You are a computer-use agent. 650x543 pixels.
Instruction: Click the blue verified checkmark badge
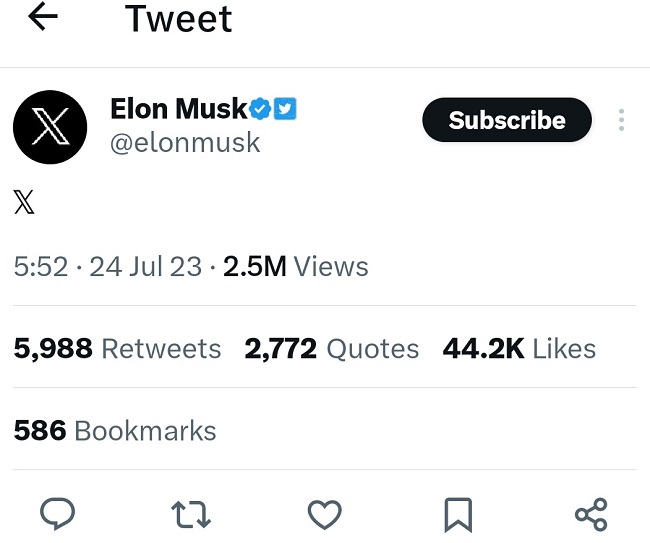260,108
